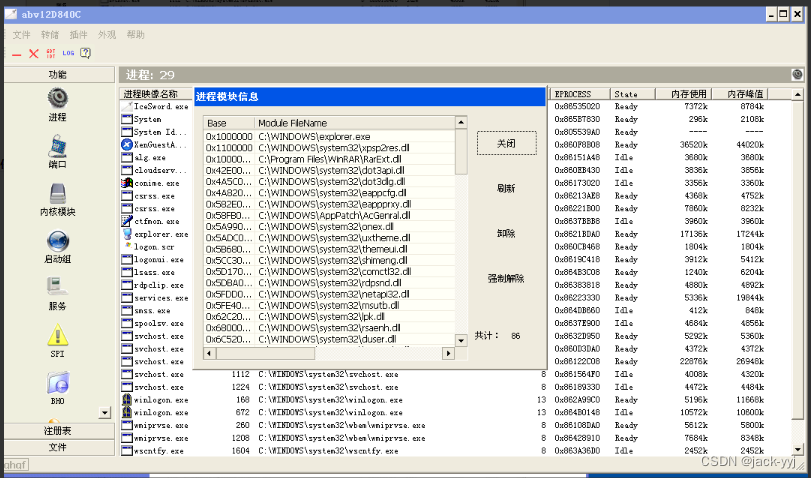Screen dimensions: 811x478
Task: Click sidebar down-arrow to show more icons
Action: 105,412
